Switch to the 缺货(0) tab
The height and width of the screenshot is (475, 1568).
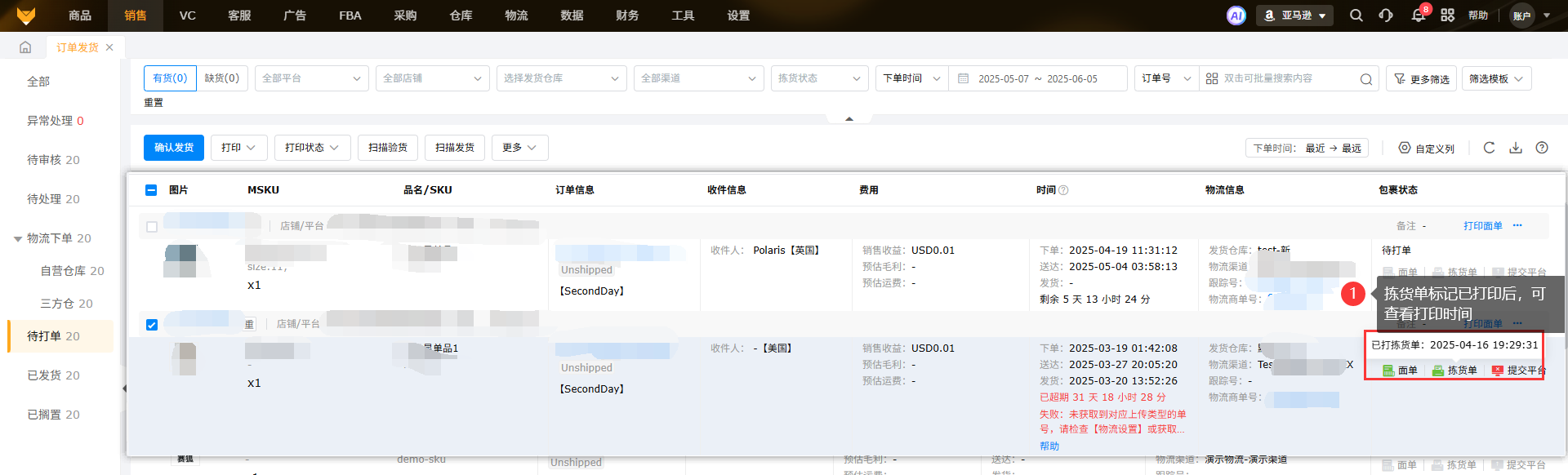click(x=221, y=78)
